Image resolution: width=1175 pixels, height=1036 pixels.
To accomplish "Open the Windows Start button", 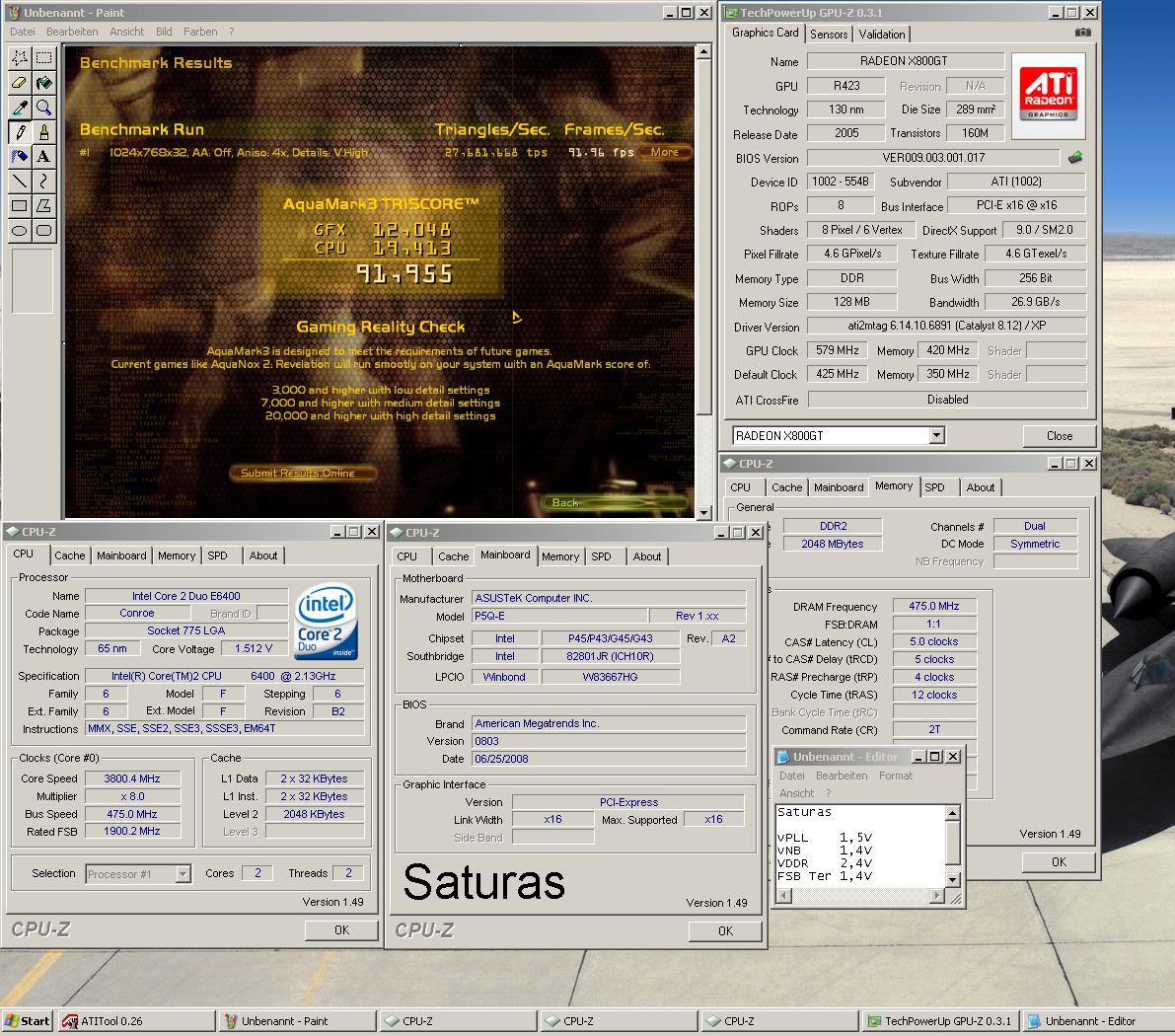I will coord(28,1021).
